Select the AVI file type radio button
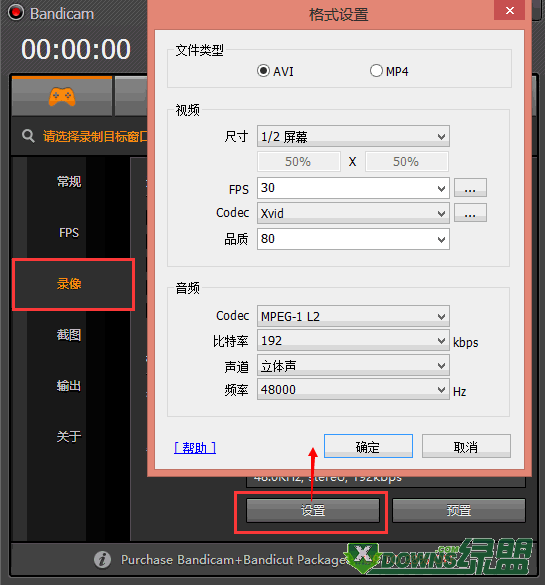The image size is (545, 585). click(263, 71)
